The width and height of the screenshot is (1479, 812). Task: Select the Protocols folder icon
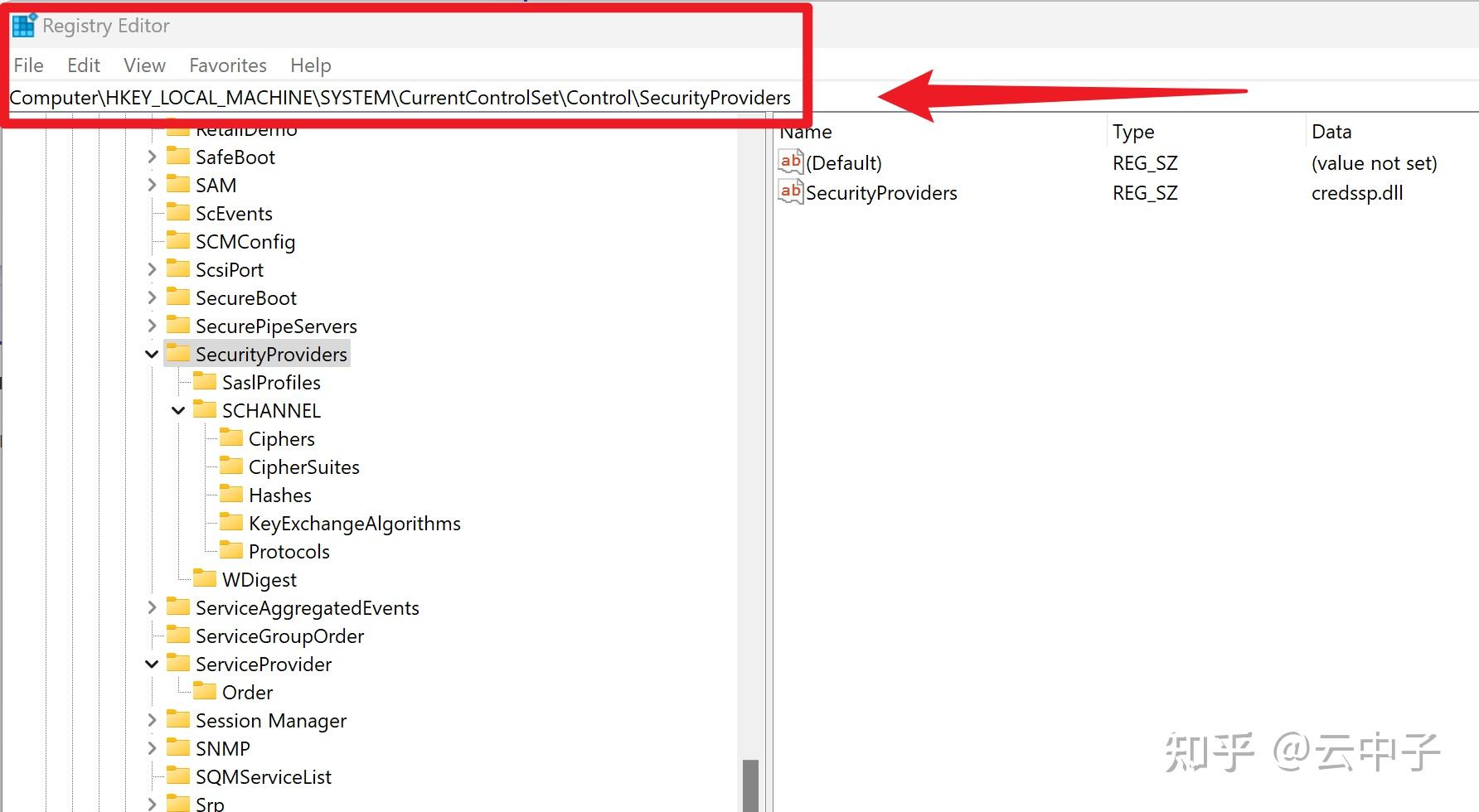click(231, 550)
